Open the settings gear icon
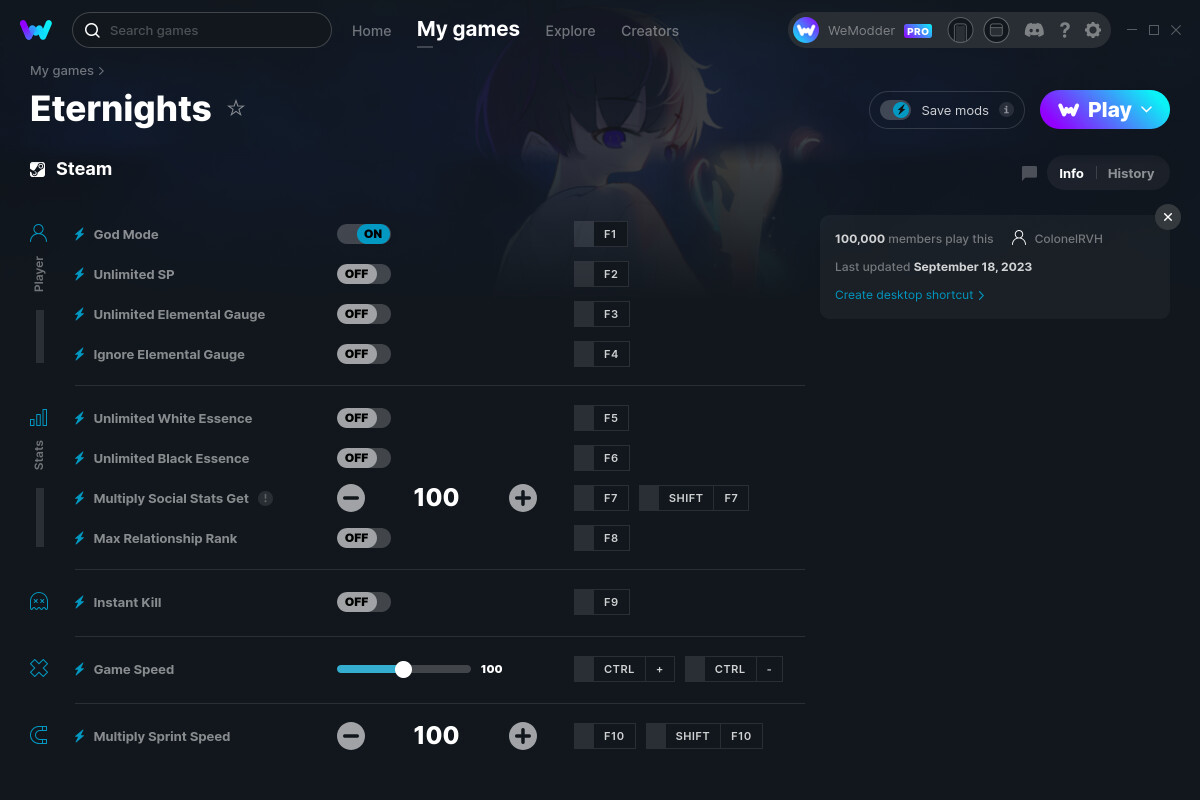 coord(1093,30)
